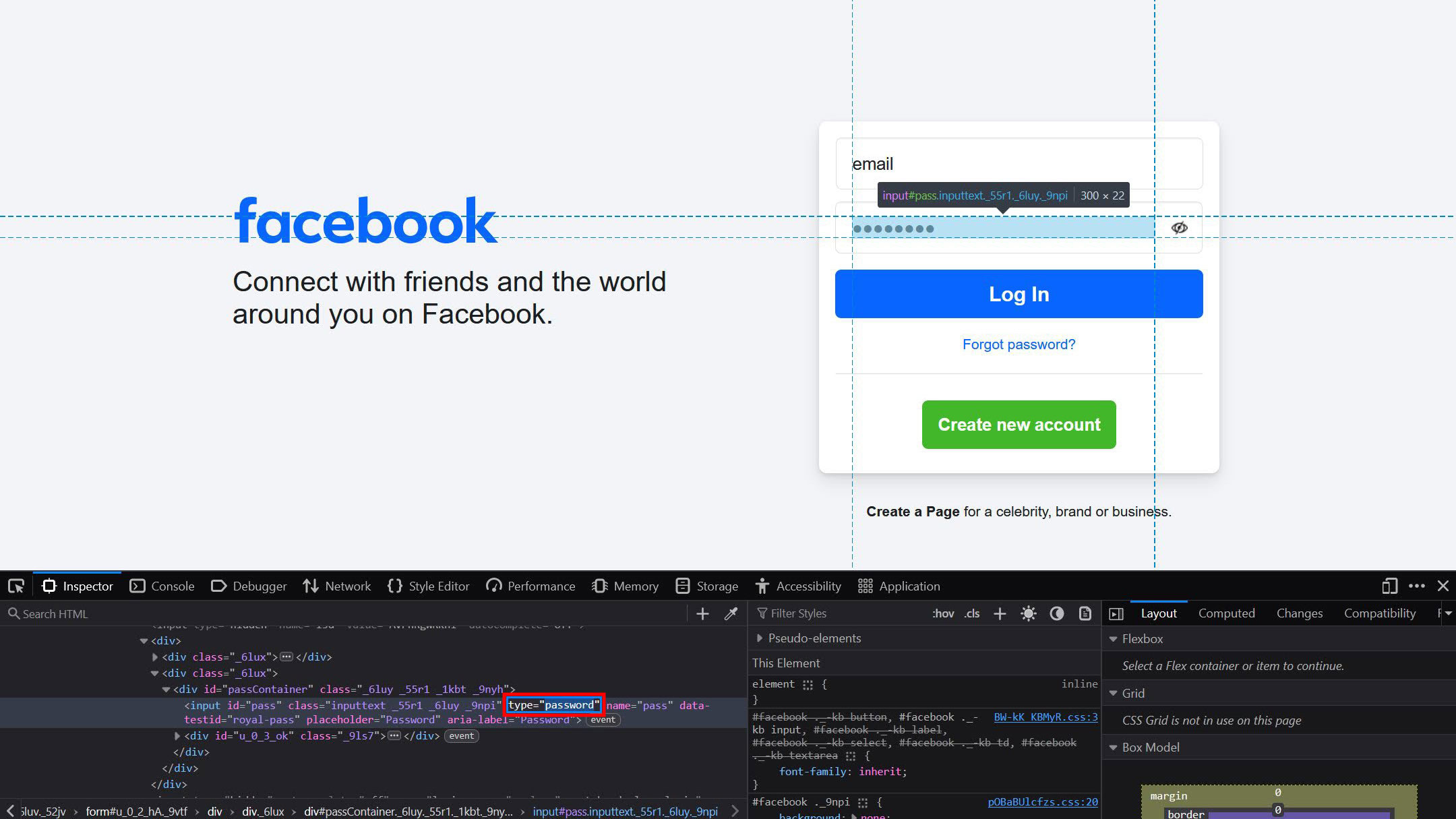Activate the element picker tool
The width and height of the screenshot is (1456, 819).
point(16,586)
